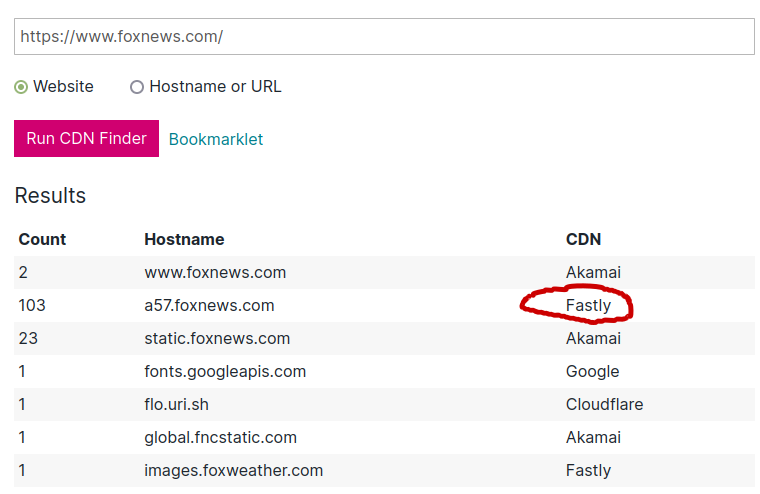This screenshot has width=760, height=494.
Task: Select hostname global.fncstatic.com
Action: [221, 437]
